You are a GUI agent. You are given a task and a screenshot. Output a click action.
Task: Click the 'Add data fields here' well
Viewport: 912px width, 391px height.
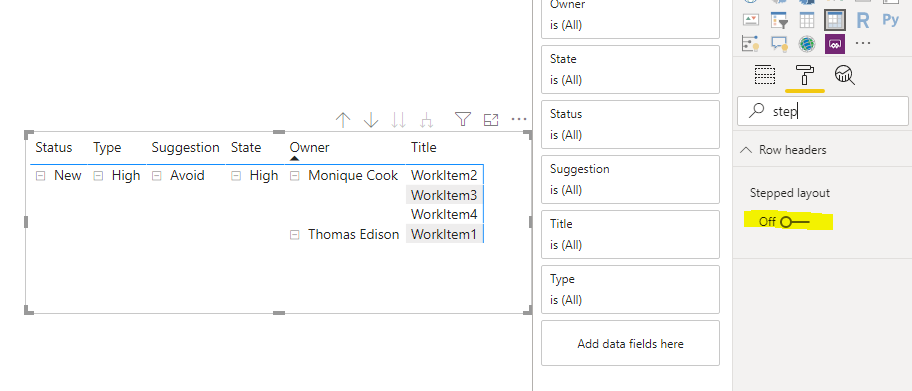pyautogui.click(x=630, y=343)
